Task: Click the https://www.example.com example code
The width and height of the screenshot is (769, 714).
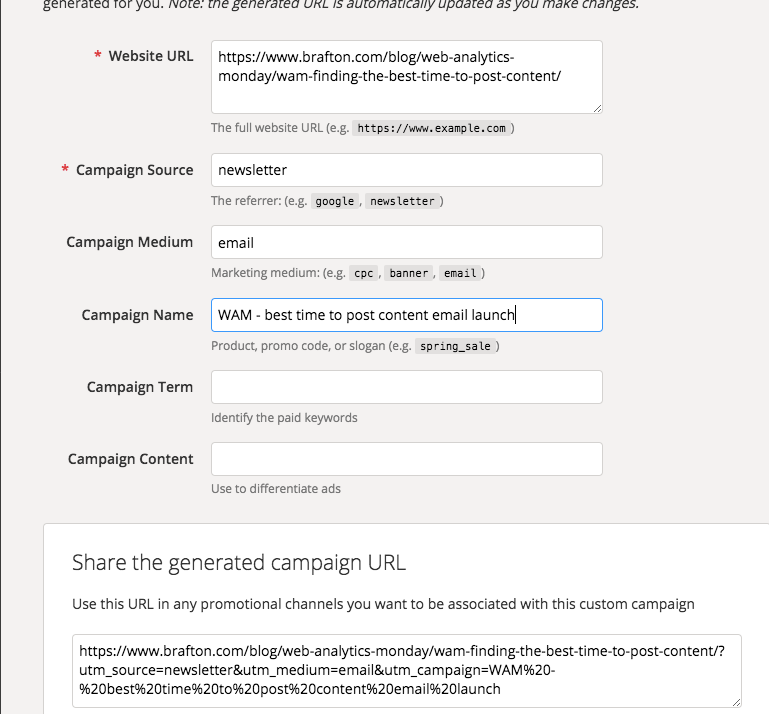Action: point(432,129)
